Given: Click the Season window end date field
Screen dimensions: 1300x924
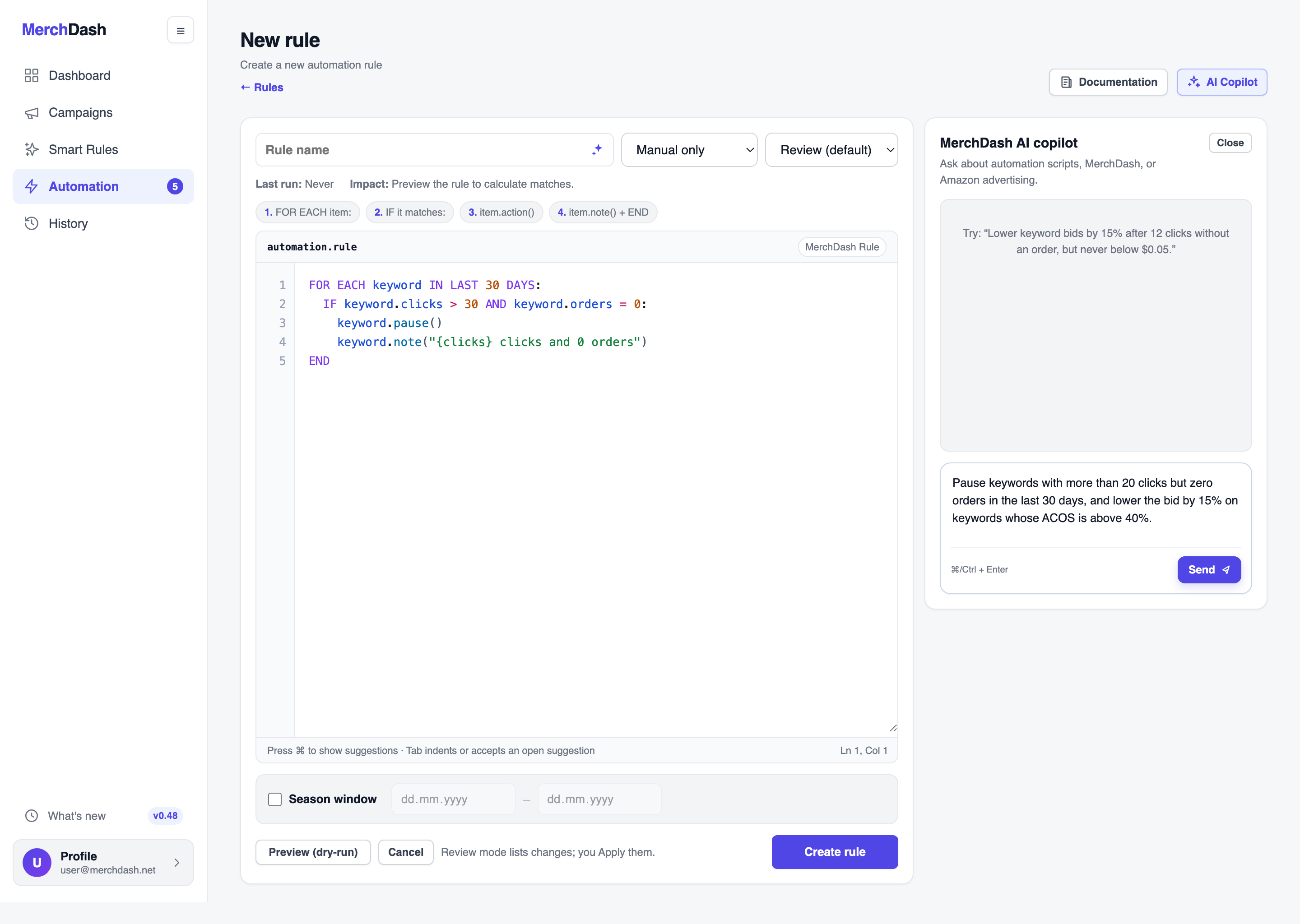Looking at the screenshot, I should tap(600, 799).
